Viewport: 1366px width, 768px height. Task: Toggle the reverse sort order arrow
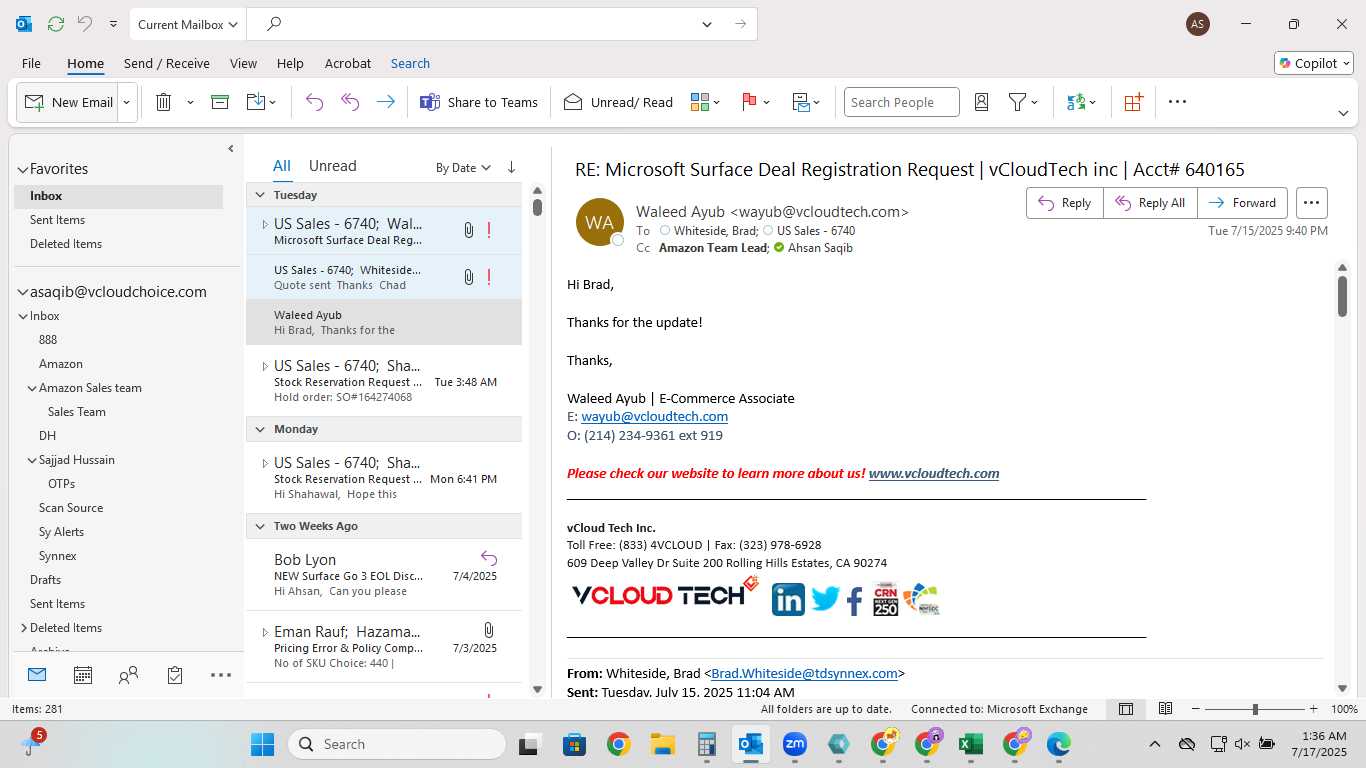(x=511, y=167)
